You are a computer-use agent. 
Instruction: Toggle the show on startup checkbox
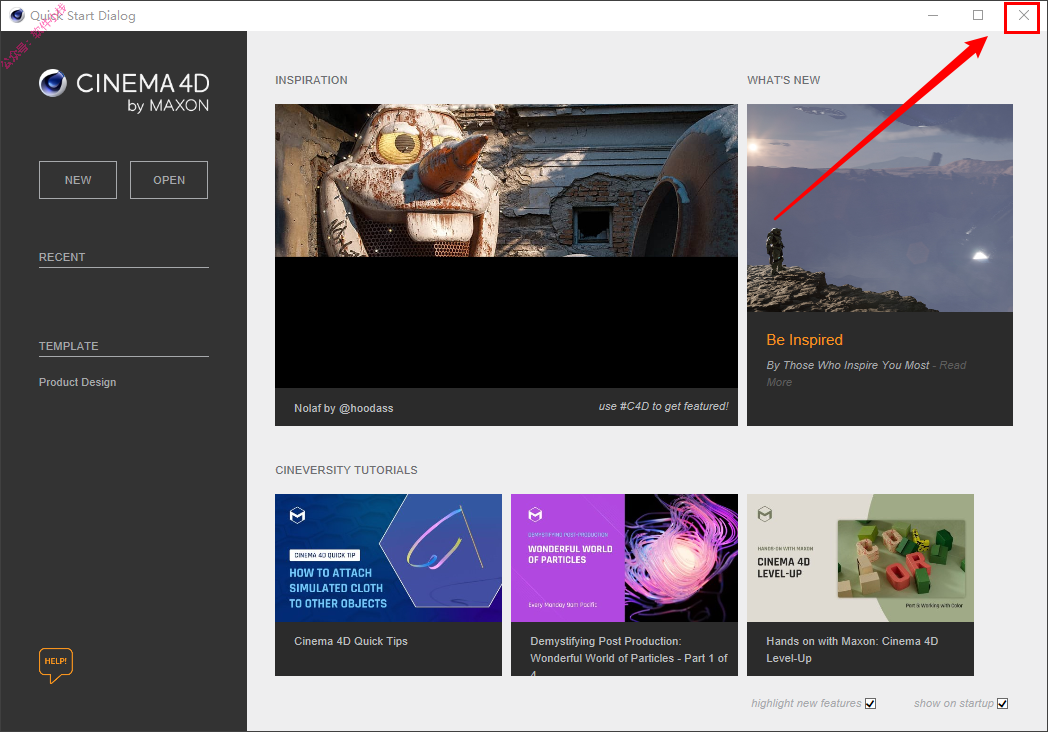(1003, 703)
